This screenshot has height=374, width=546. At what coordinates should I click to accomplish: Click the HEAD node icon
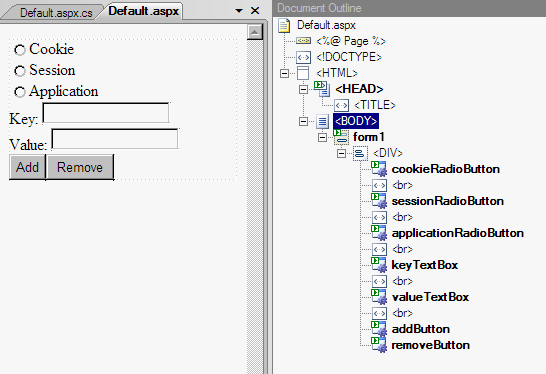pos(322,89)
